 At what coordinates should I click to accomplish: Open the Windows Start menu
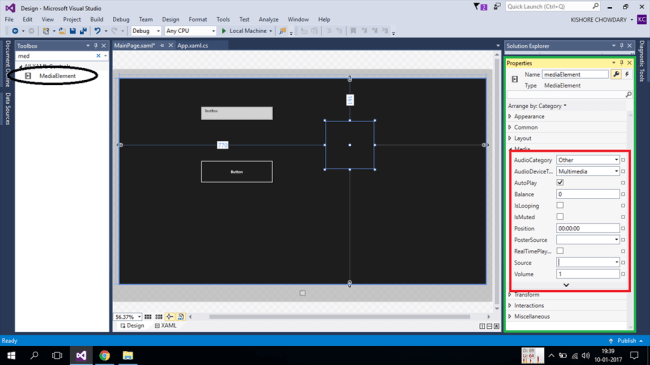tap(11, 355)
